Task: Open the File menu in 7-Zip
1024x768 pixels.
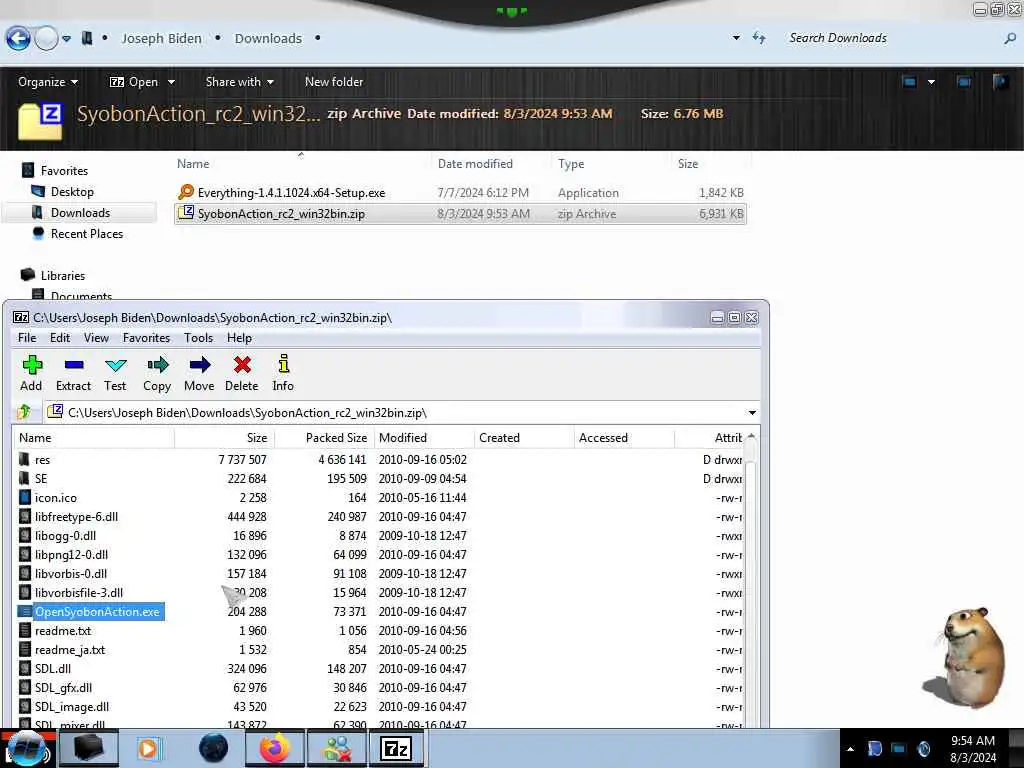Action: [x=27, y=338]
